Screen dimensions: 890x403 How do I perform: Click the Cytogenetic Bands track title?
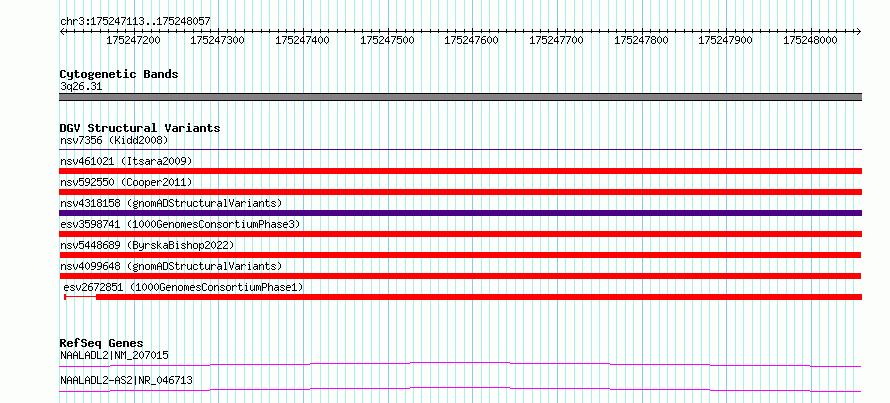[x=119, y=74]
